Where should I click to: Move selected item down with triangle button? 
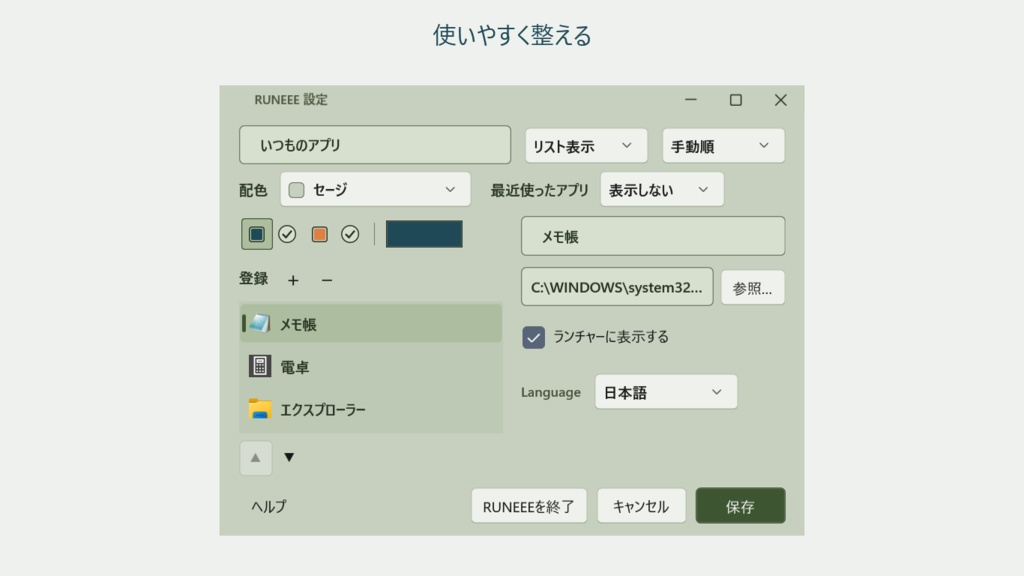click(x=289, y=457)
